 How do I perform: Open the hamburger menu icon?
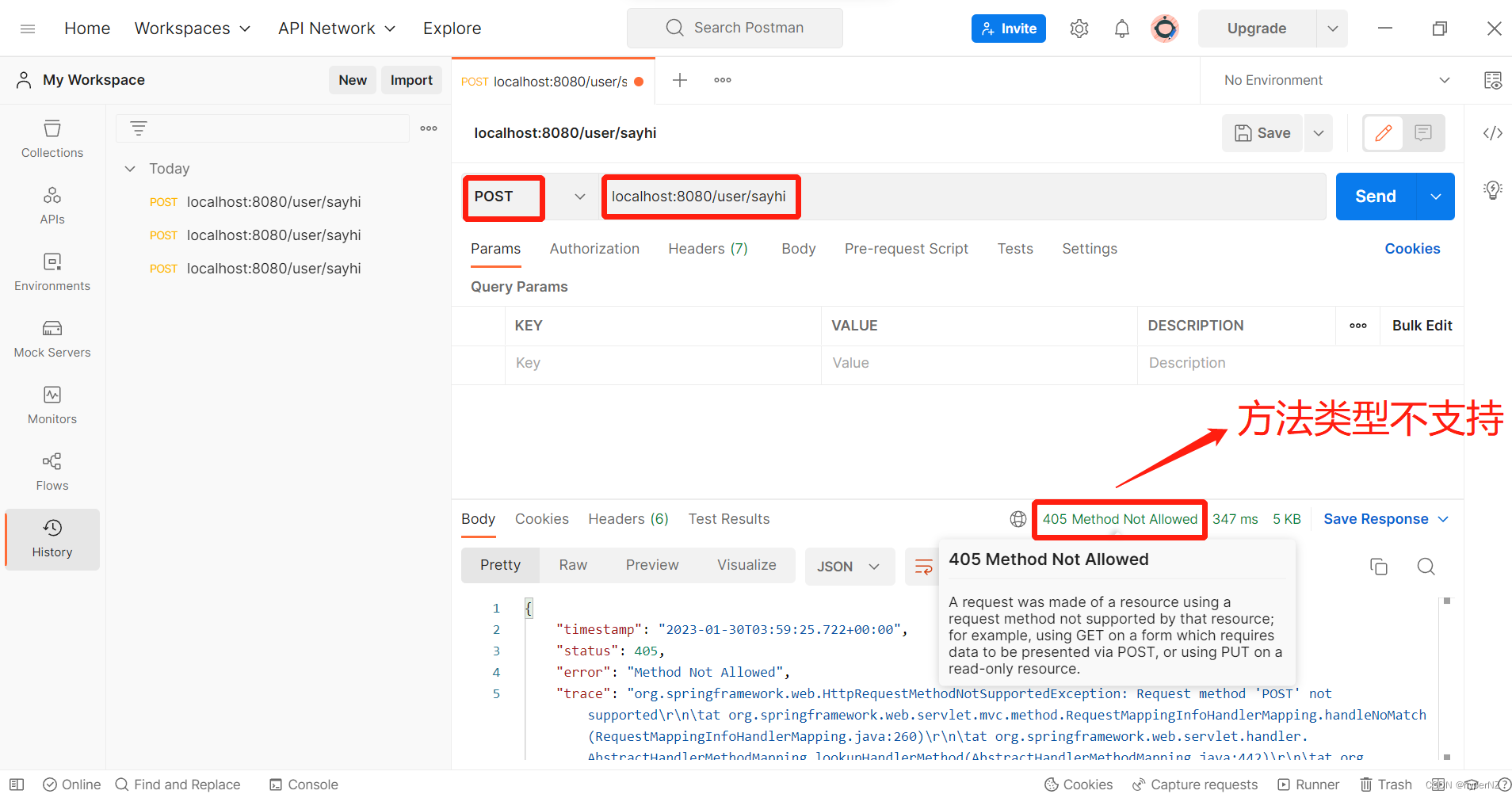[28, 29]
